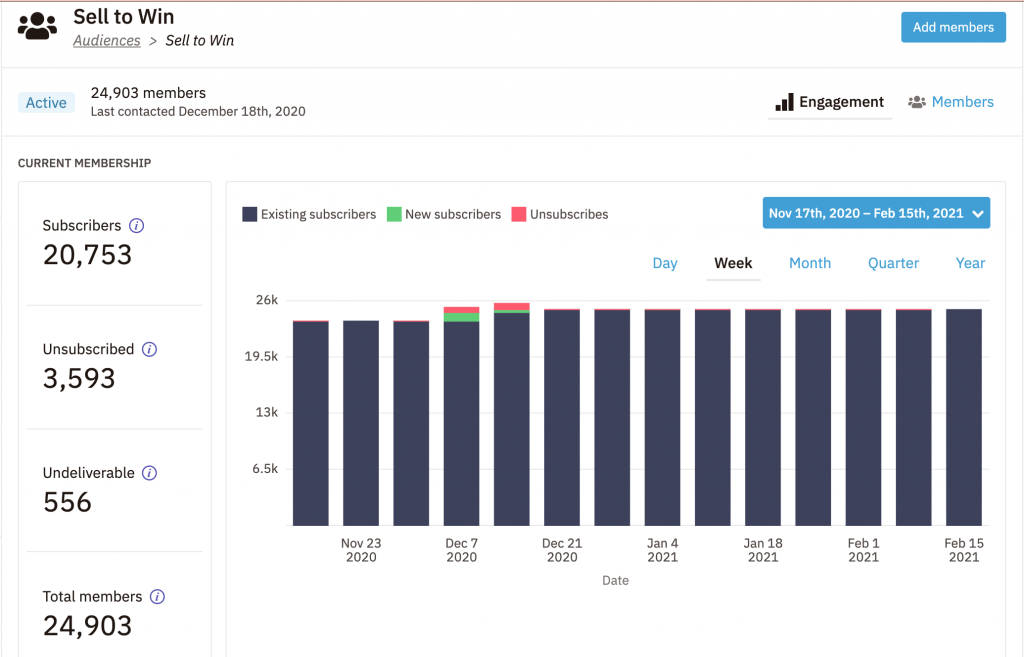The image size is (1024, 657).
Task: Click the people icon beside Members
Action: [917, 103]
